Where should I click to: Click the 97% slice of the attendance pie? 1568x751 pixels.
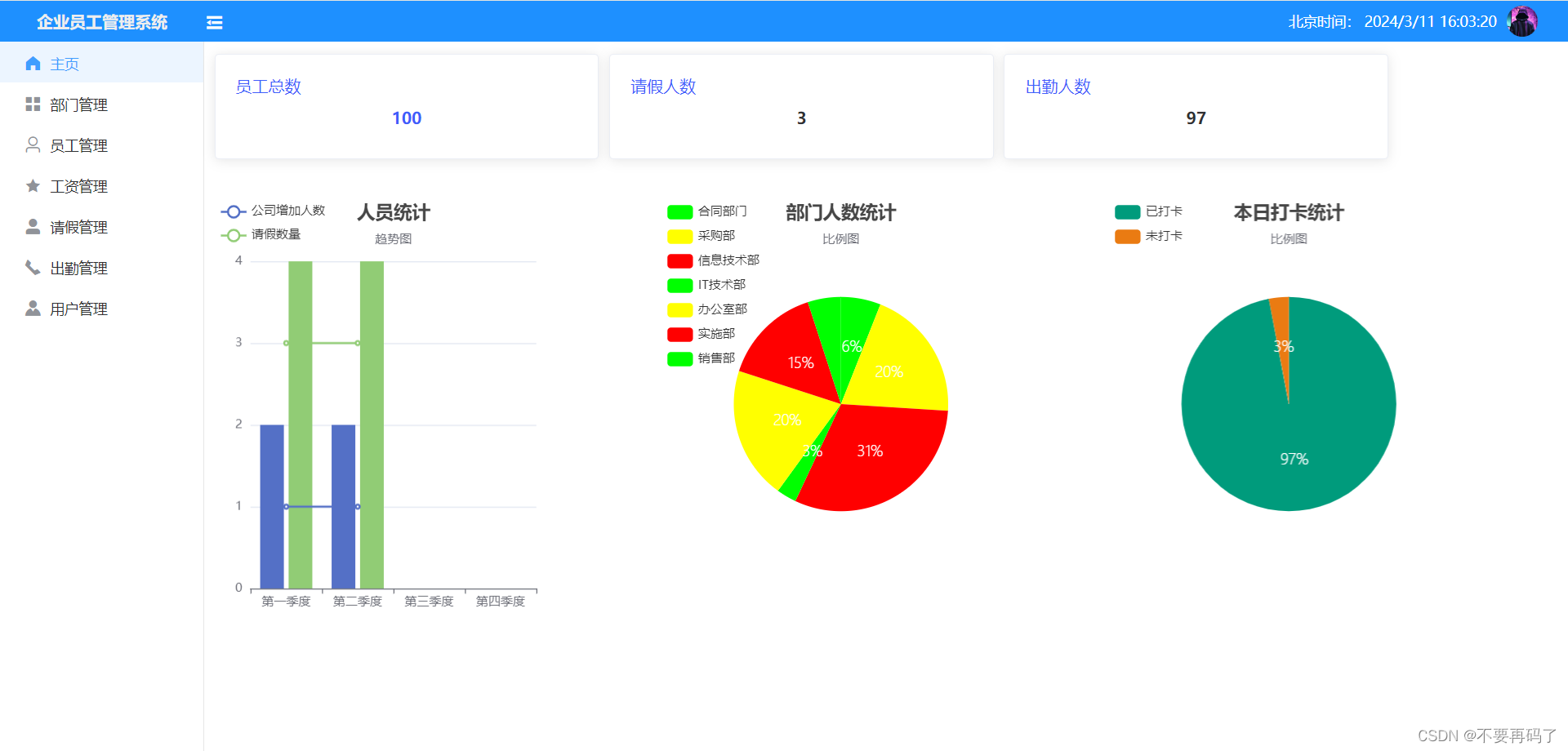point(1294,457)
